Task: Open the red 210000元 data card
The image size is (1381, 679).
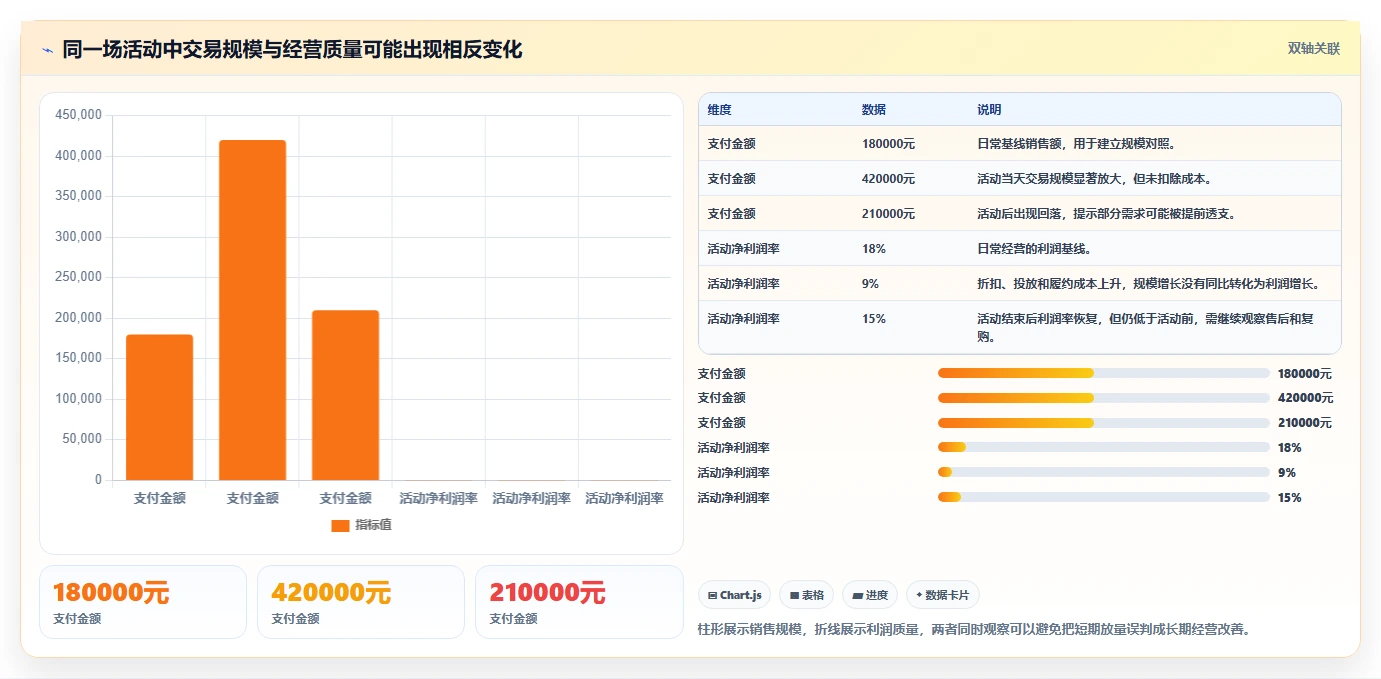Action: (x=579, y=602)
